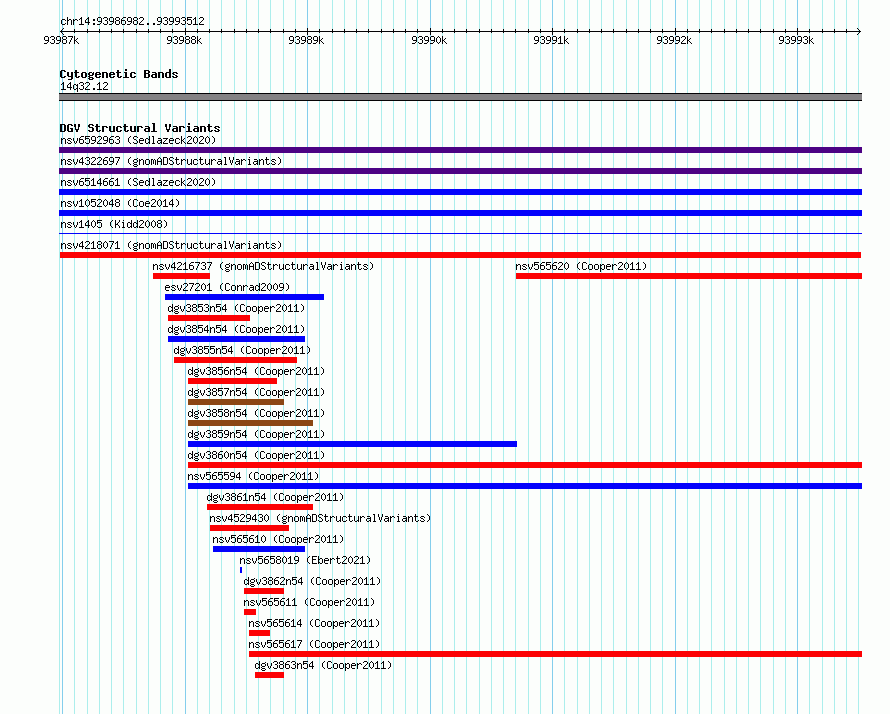Select the blue bar under nsv6514661
This screenshot has width=890, height=714.
click(460, 192)
